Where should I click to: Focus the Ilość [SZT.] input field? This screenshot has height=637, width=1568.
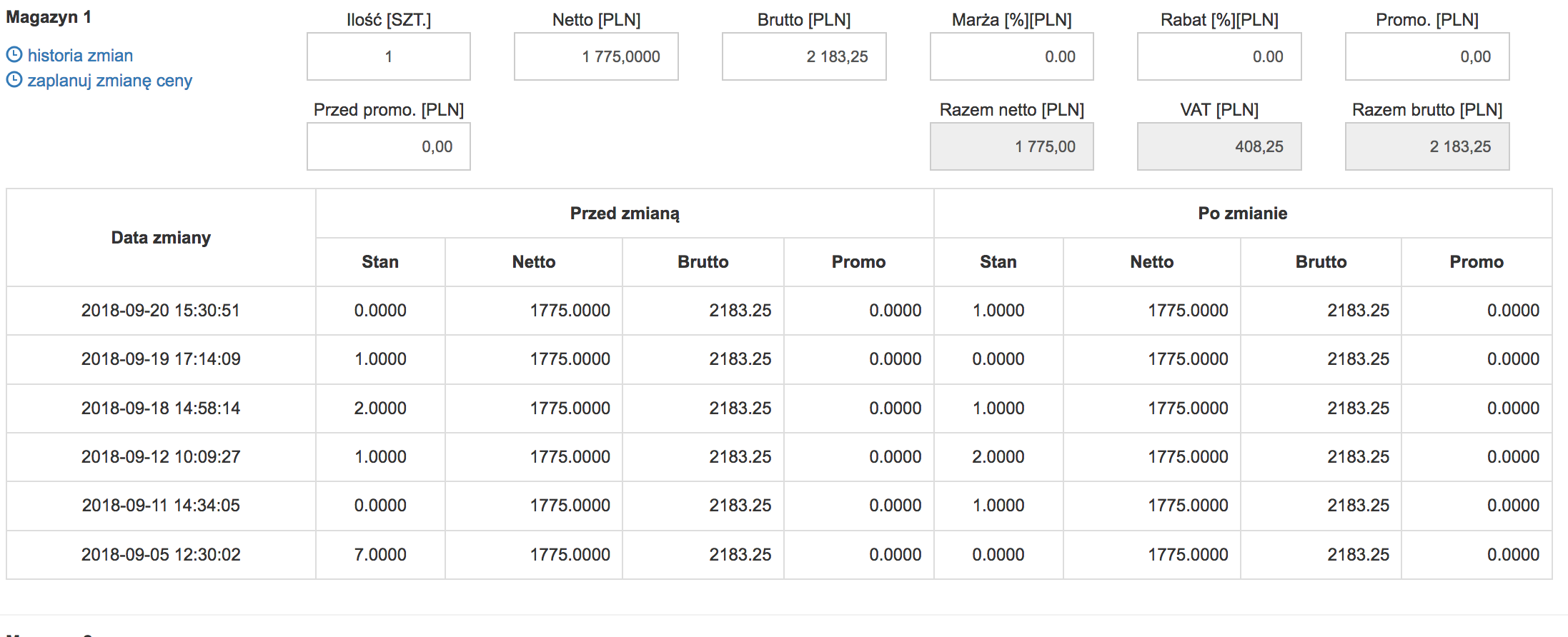[x=388, y=56]
